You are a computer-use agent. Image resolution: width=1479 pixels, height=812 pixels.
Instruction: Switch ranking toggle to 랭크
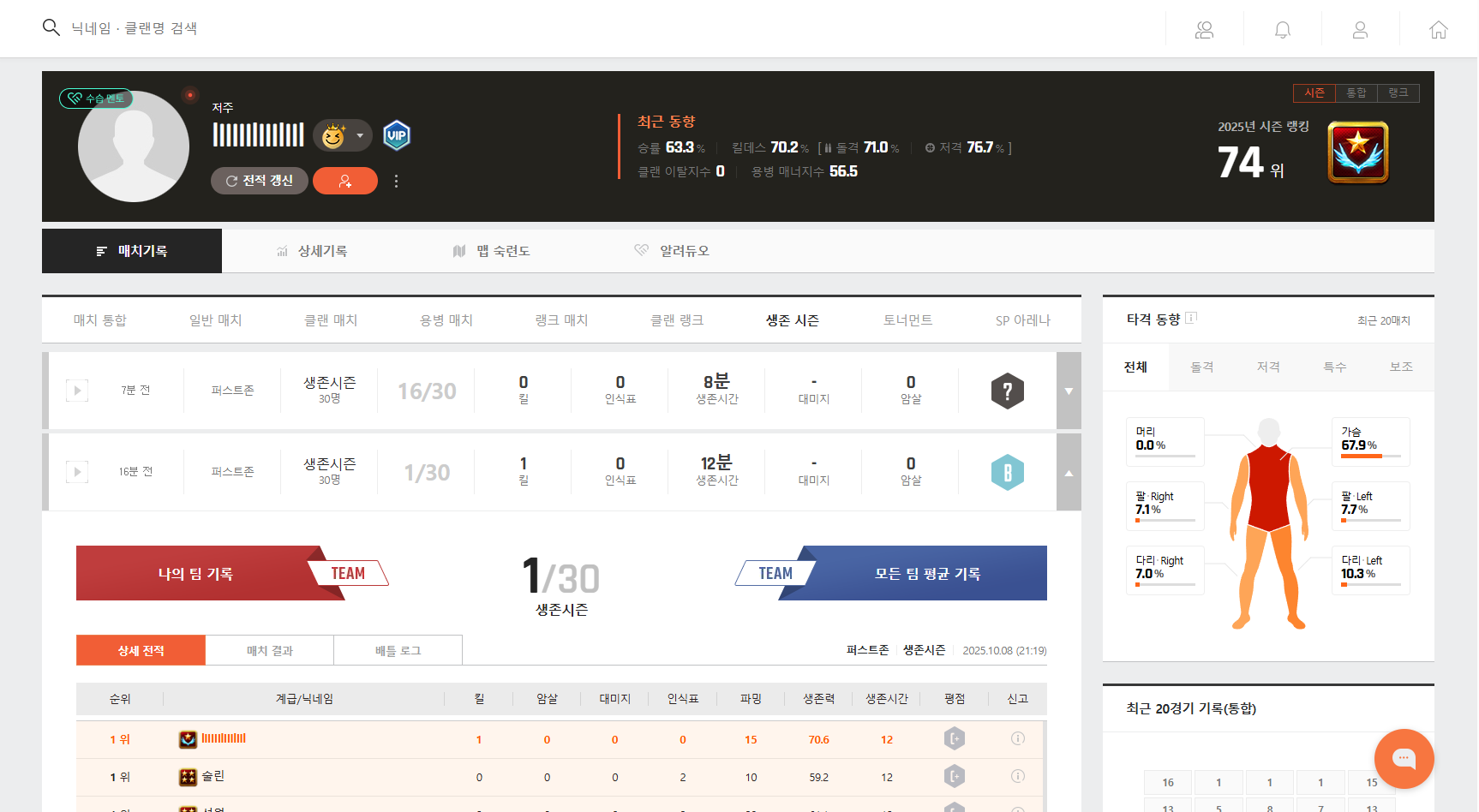click(x=1398, y=93)
